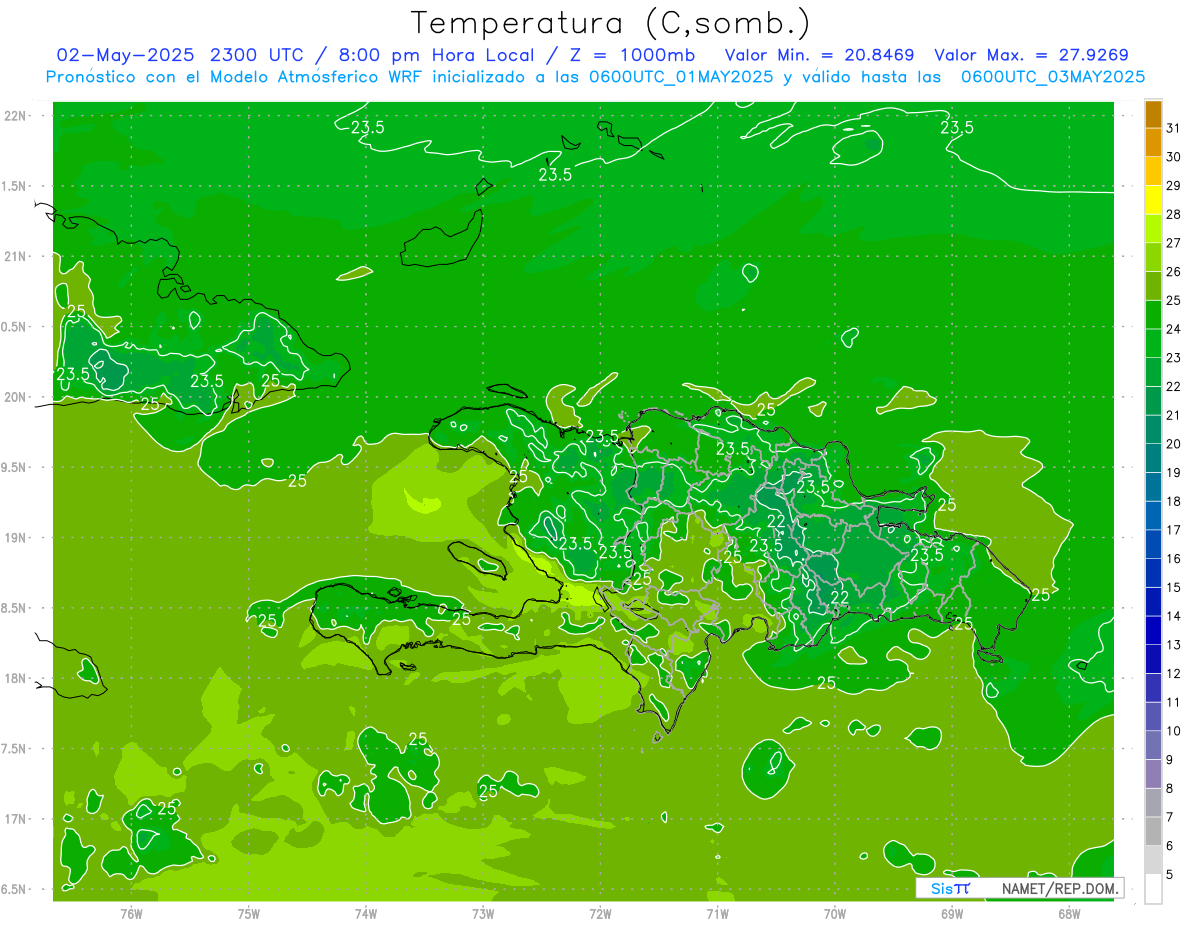This screenshot has height=927, width=1200.
Task: Click the yellow swatch between 28 and 29
Action: [1153, 200]
